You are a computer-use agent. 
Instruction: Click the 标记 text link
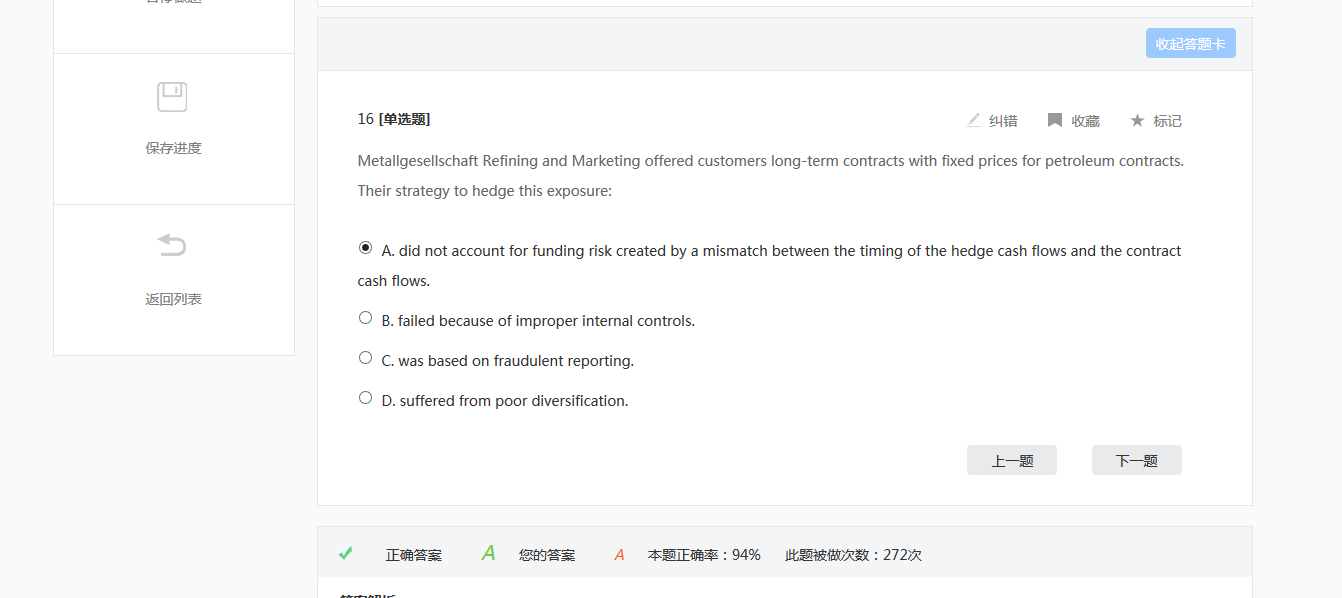[1167, 121]
